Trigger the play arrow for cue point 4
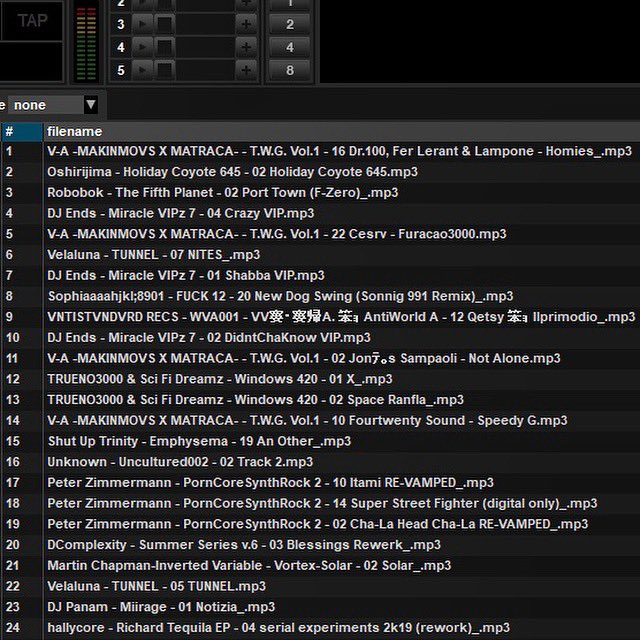The image size is (640, 640). [x=142, y=47]
